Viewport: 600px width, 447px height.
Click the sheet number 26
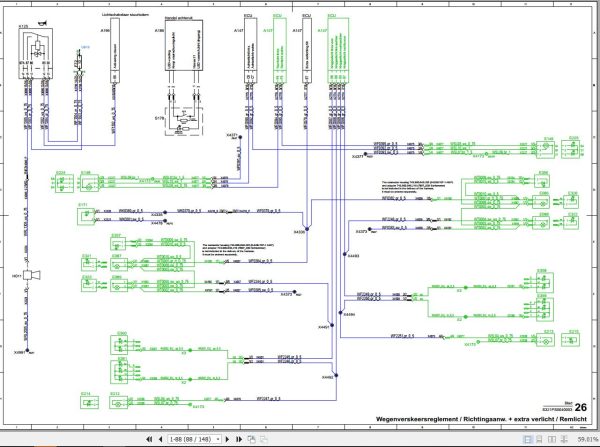[580, 408]
